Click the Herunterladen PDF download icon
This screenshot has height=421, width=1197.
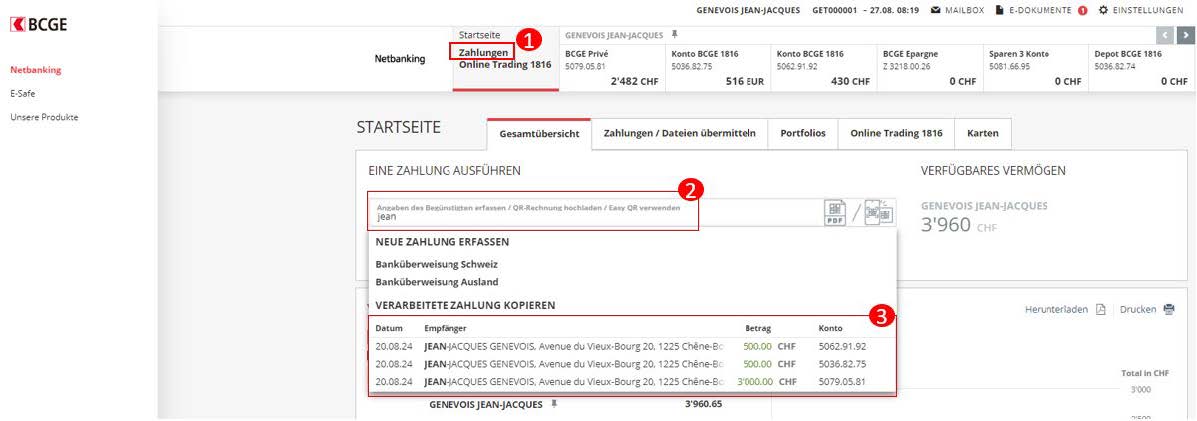pos(1100,309)
